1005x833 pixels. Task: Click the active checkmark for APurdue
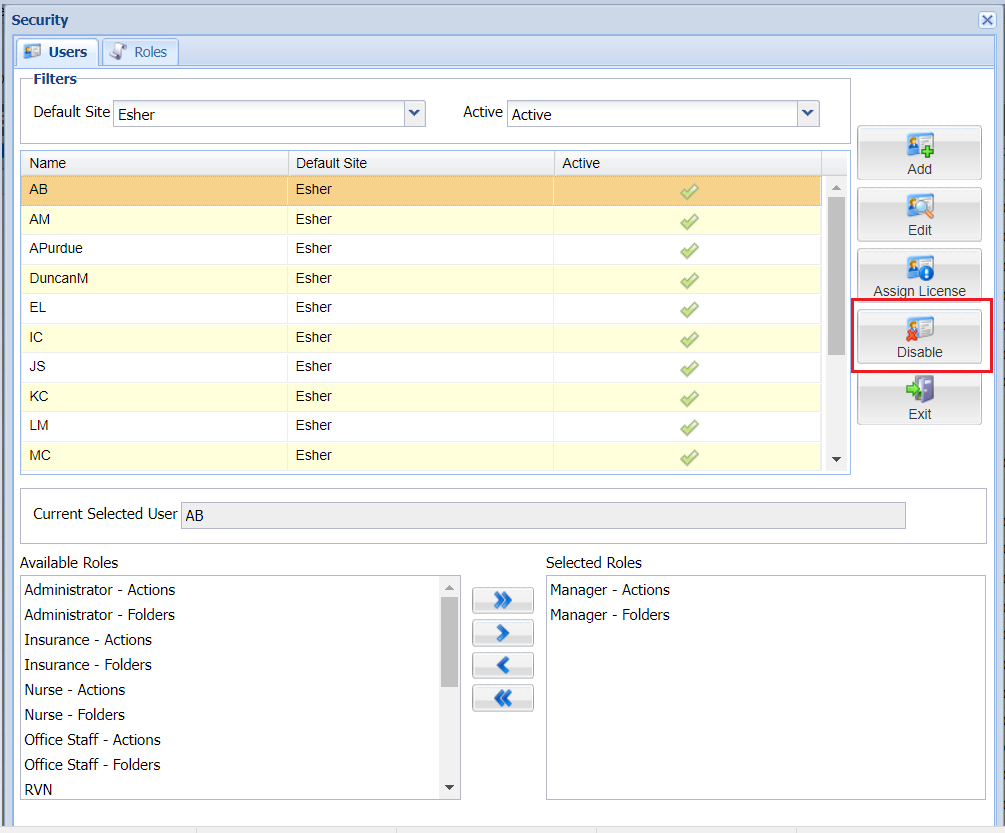pyautogui.click(x=689, y=250)
